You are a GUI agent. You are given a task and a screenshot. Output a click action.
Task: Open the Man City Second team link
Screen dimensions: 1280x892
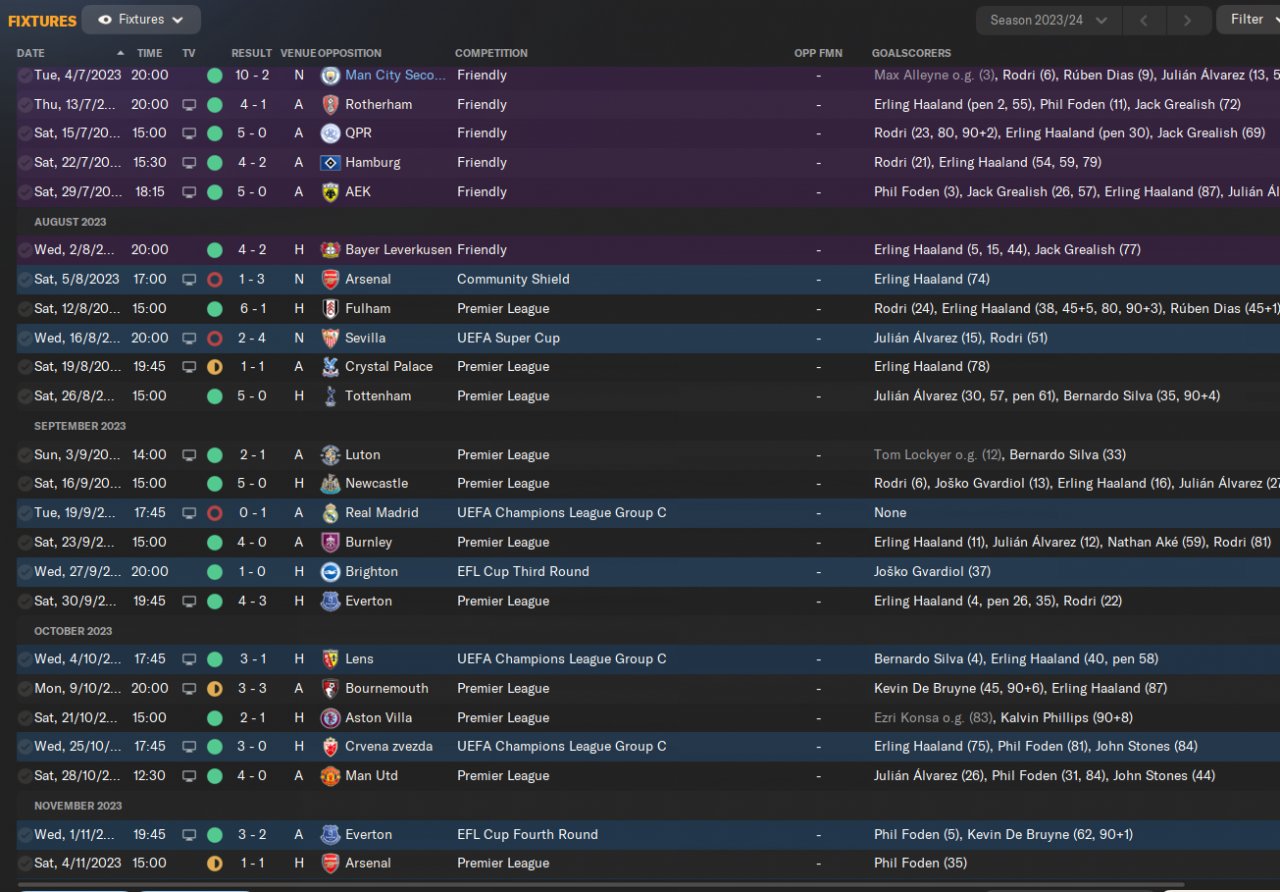pos(395,75)
